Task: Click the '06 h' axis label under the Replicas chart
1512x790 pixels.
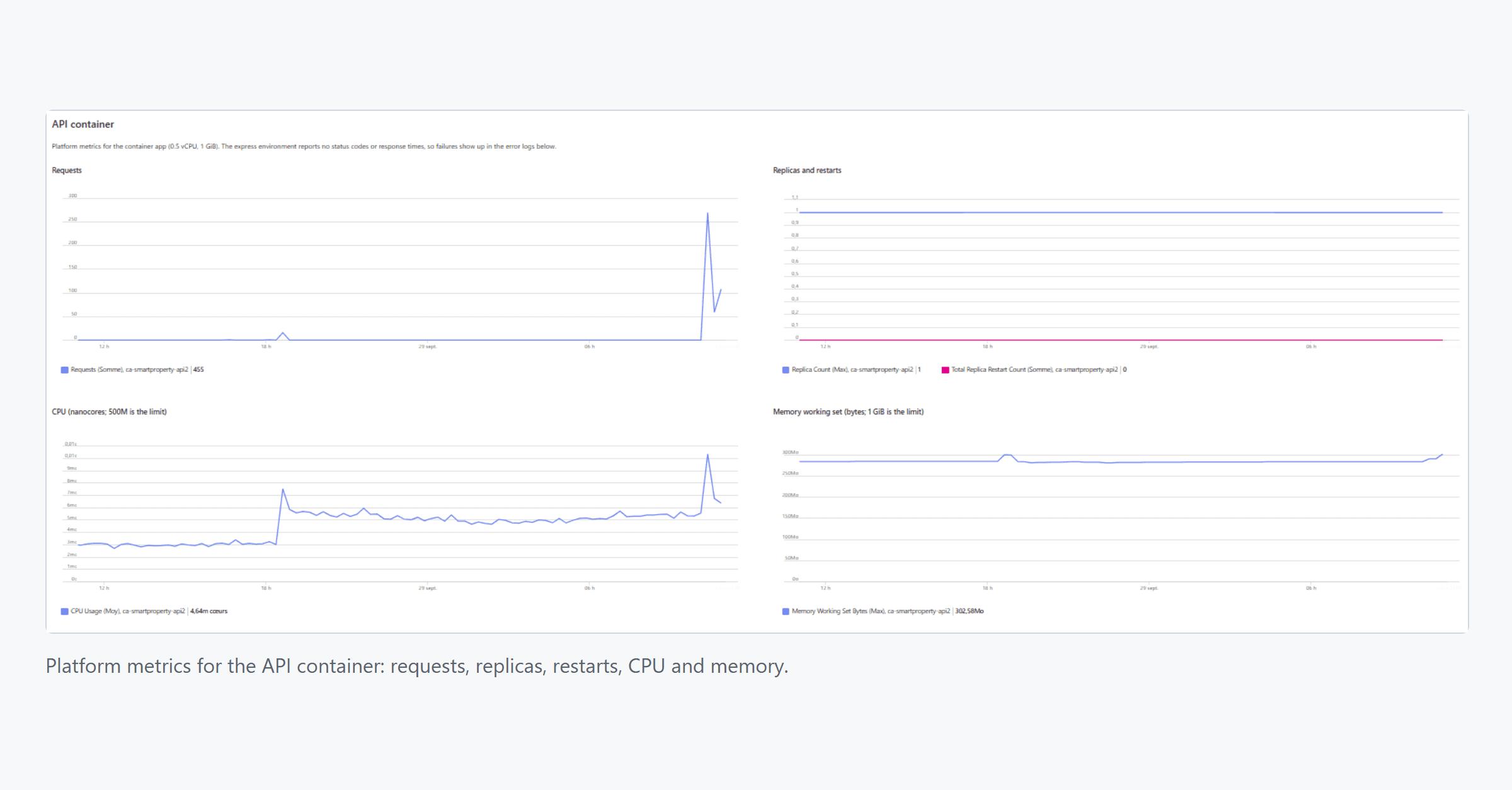Action: 1310,346
